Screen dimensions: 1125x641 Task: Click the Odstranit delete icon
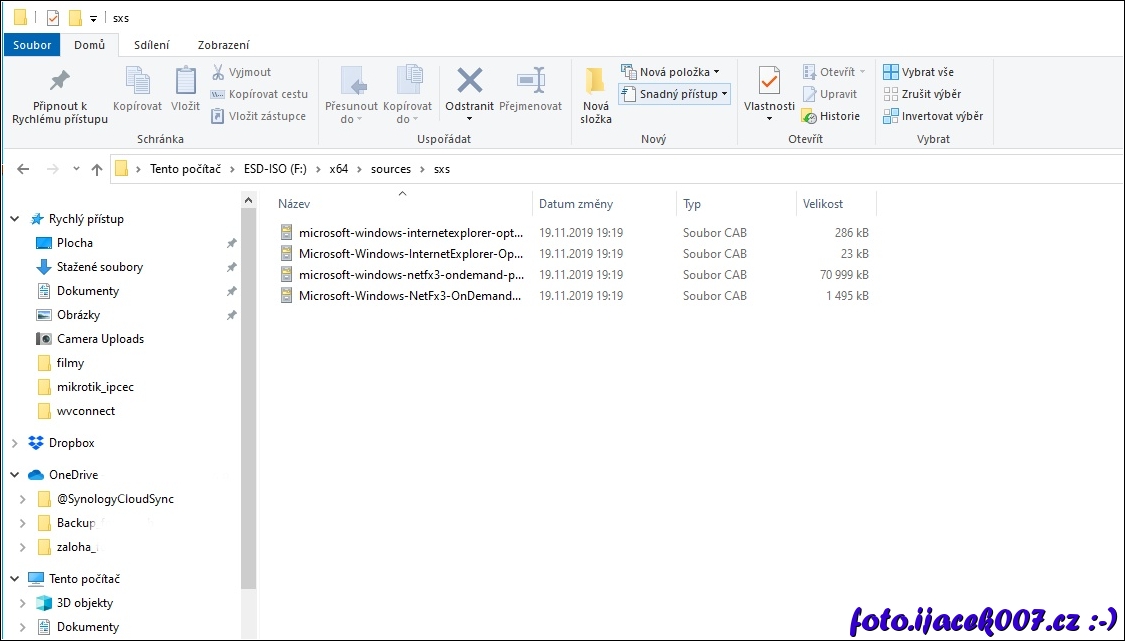469,82
